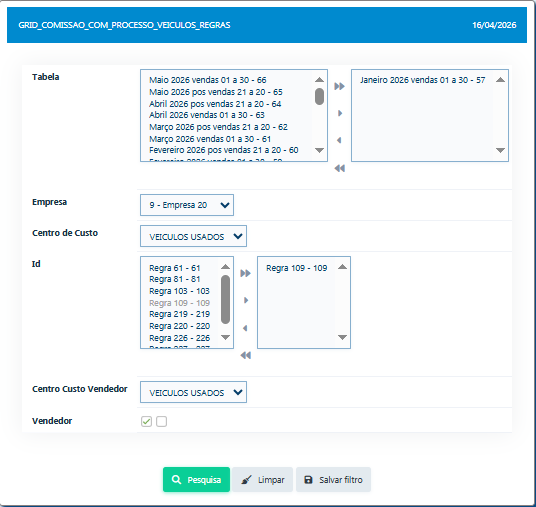Toggle the unchecked Vendedor checkbox
Image resolution: width=536 pixels, height=507 pixels.
click(161, 422)
